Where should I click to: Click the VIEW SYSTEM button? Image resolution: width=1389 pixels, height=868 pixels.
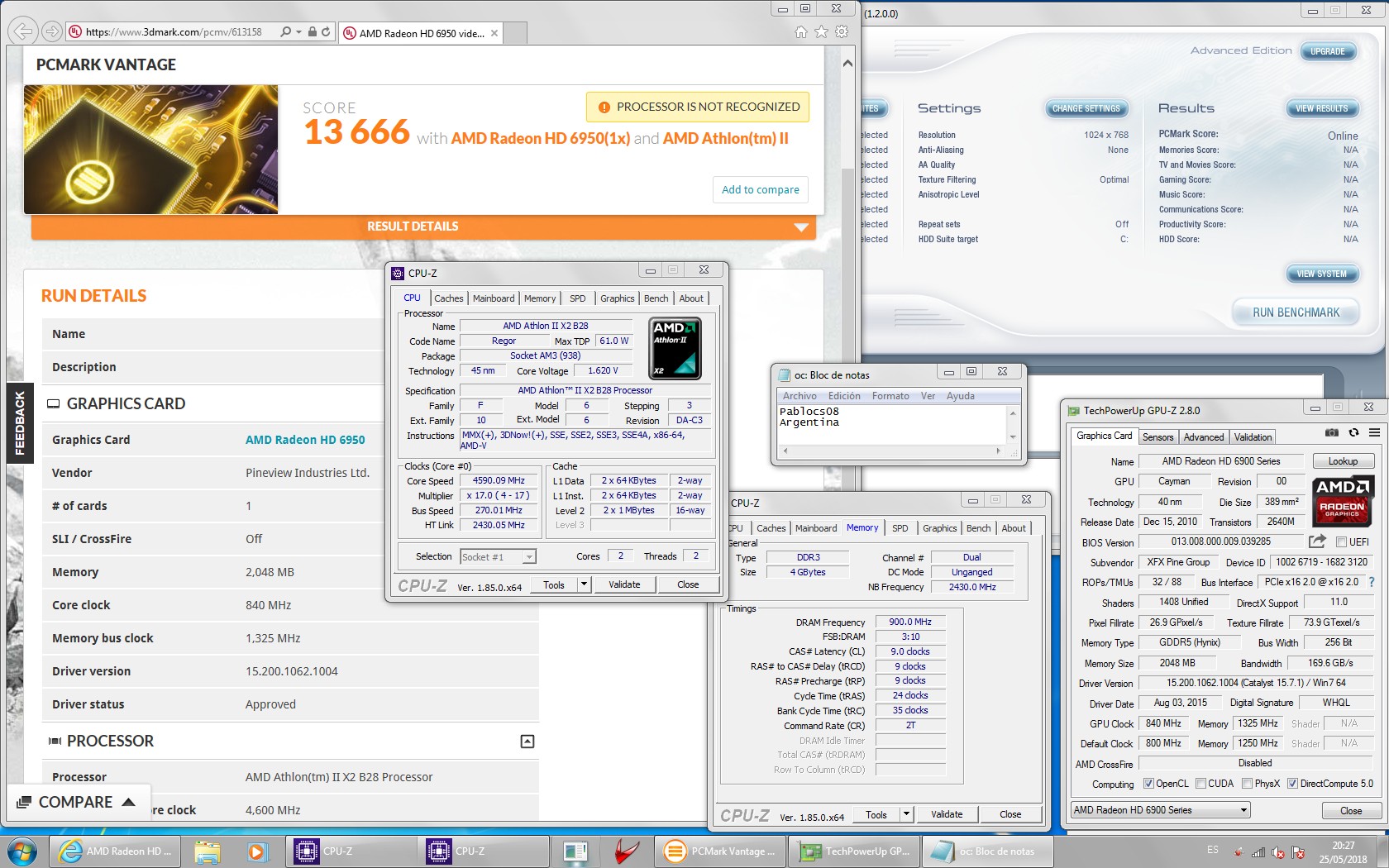1321,274
